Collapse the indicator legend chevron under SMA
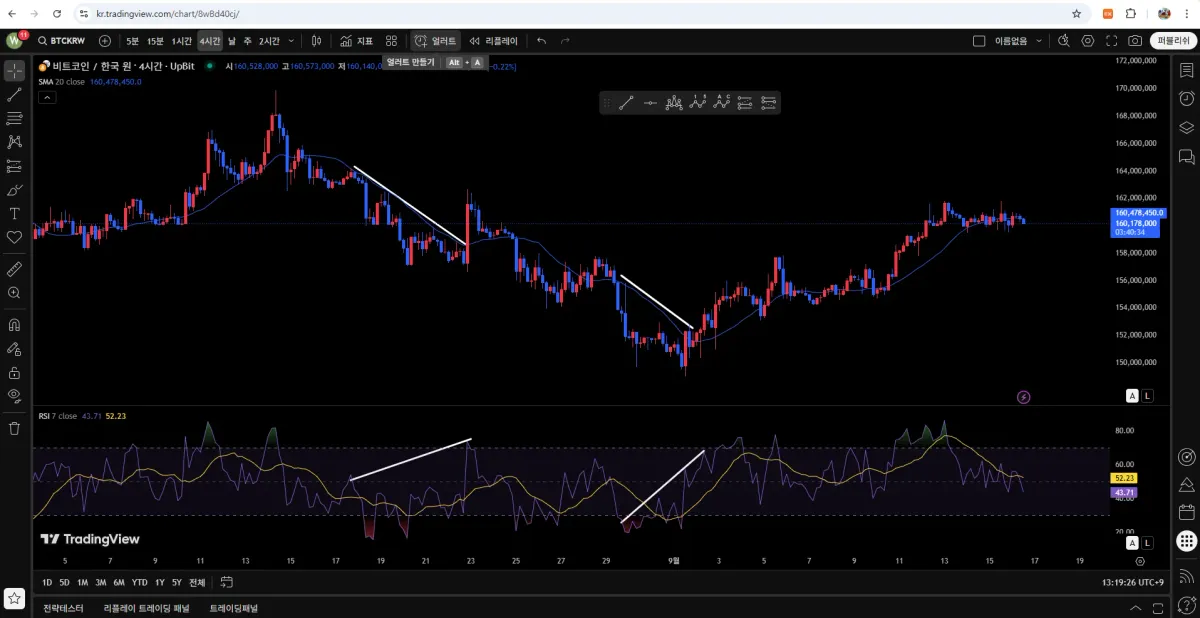The height and width of the screenshot is (618, 1200). click(46, 97)
